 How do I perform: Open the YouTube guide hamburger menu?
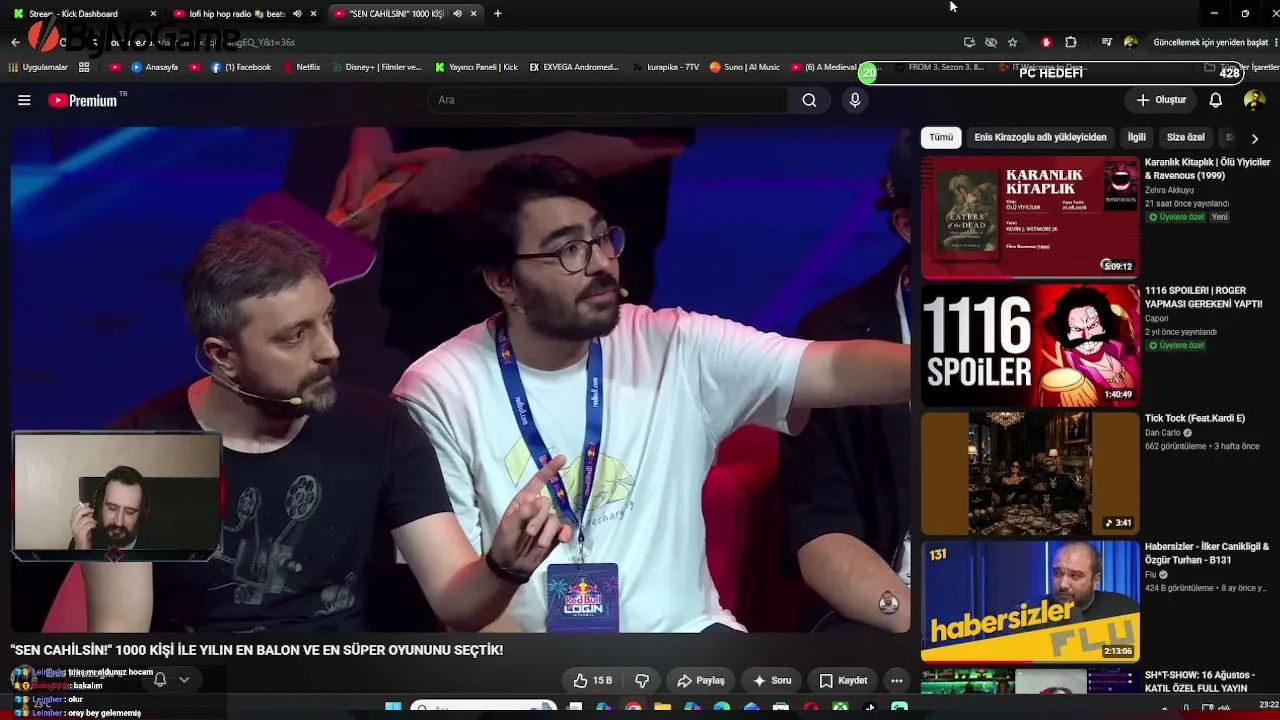(x=24, y=100)
